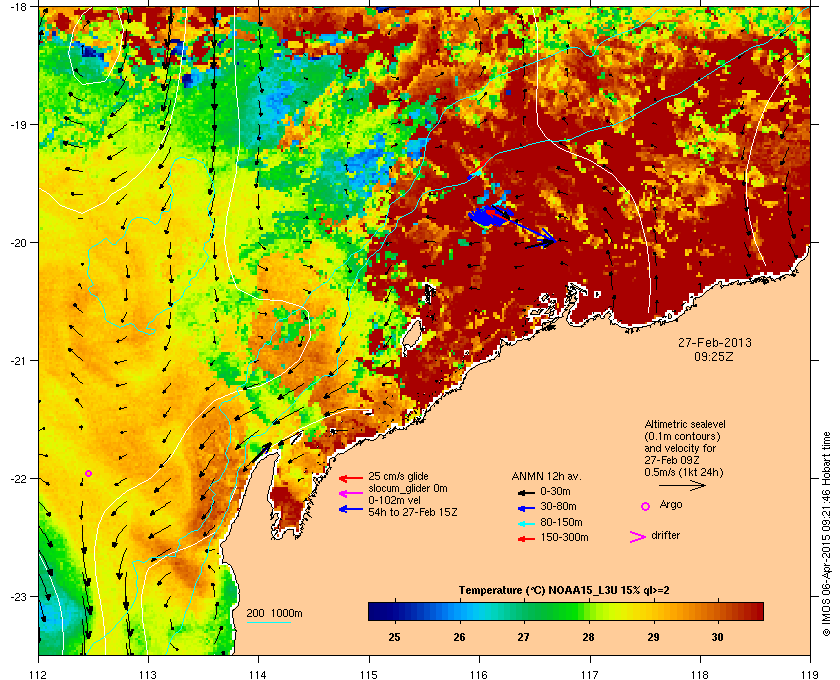Click the colorbar tick label 26
Viewport: 840px width, 680px height.
(x=459, y=637)
